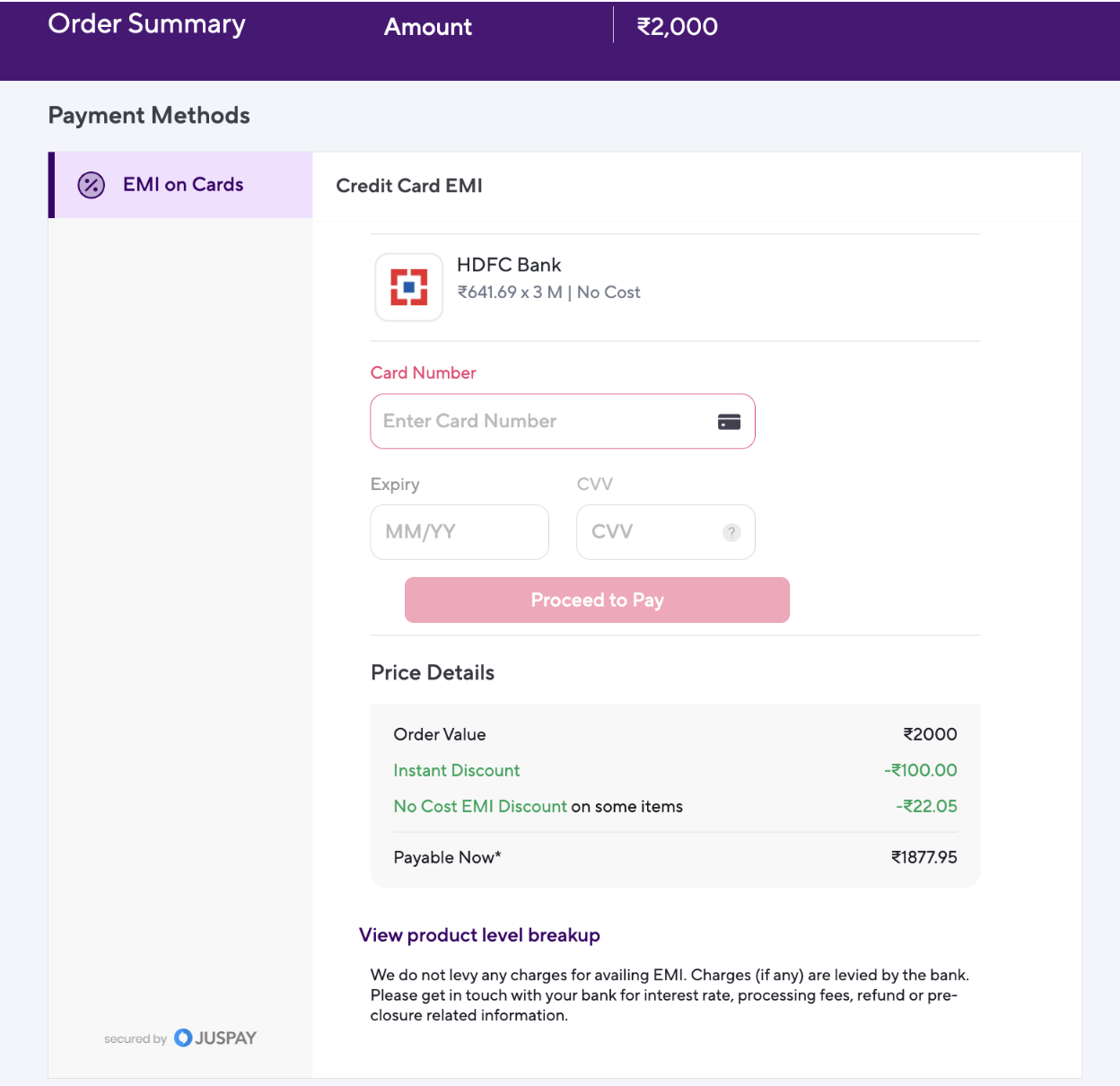Screen dimensions: 1120x1086
Task: Click the Credit Card EMI heading
Action: [409, 186]
